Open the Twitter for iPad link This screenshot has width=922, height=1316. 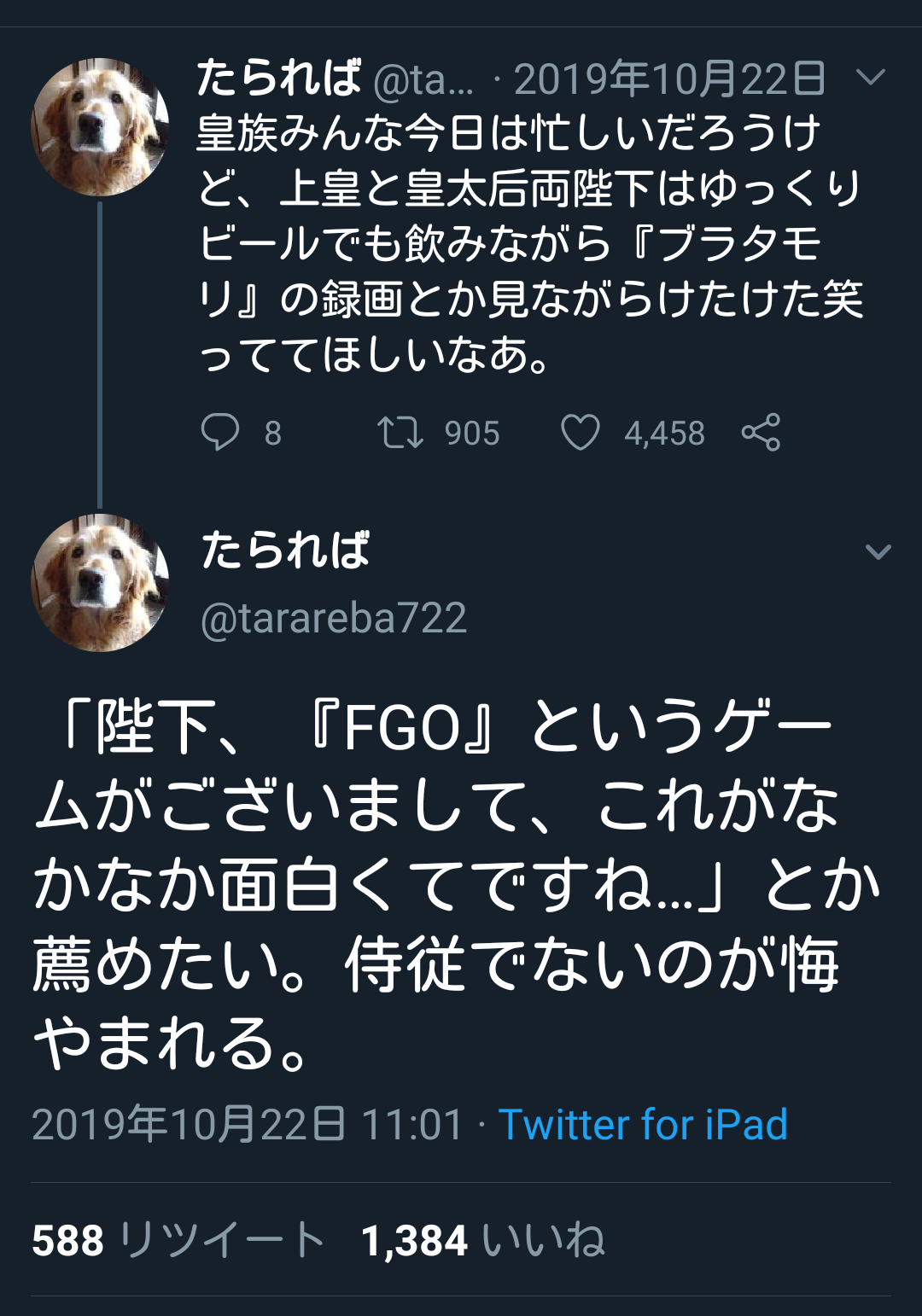[642, 1124]
